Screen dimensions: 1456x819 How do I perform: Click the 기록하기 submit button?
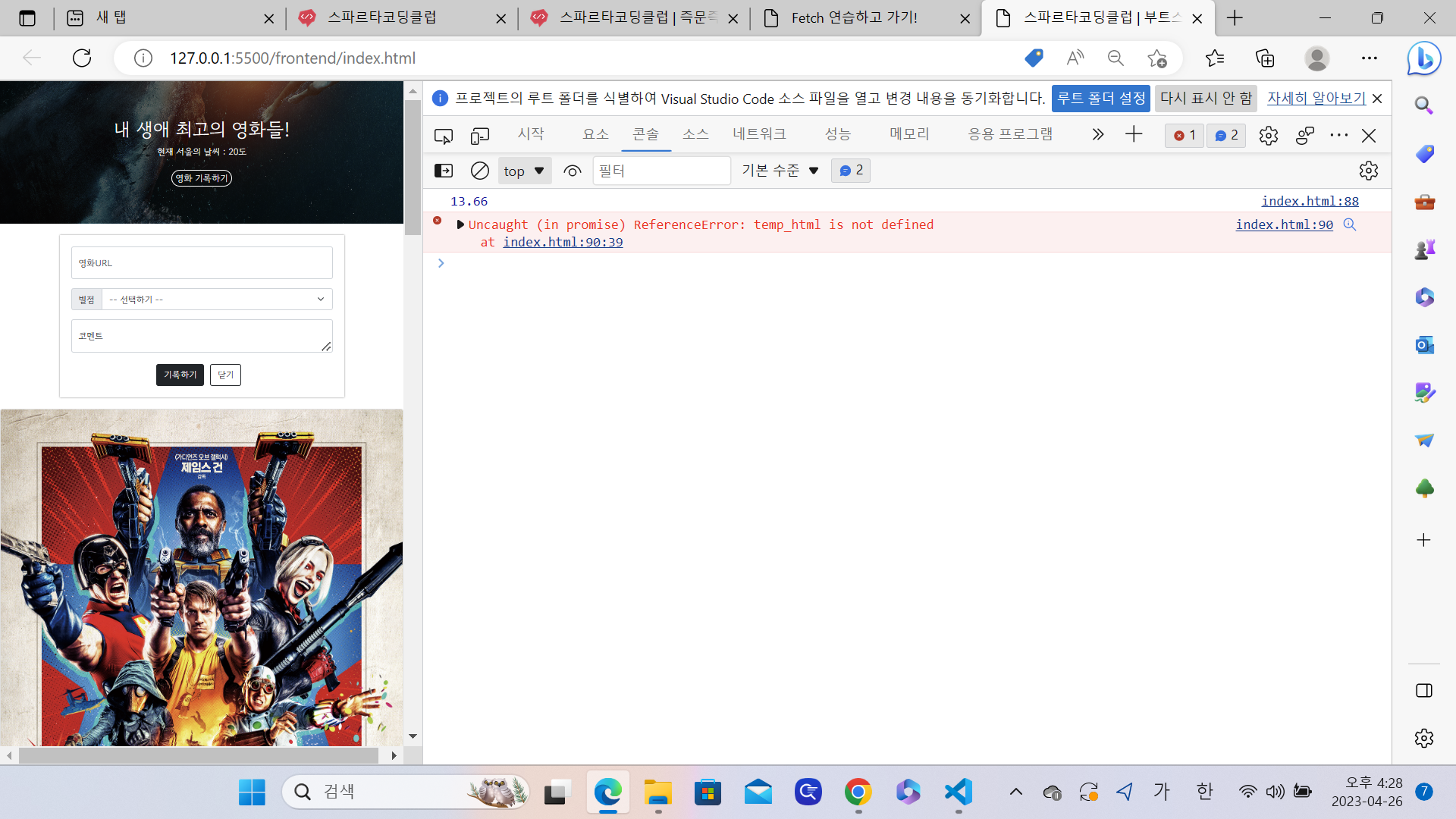pyautogui.click(x=180, y=375)
